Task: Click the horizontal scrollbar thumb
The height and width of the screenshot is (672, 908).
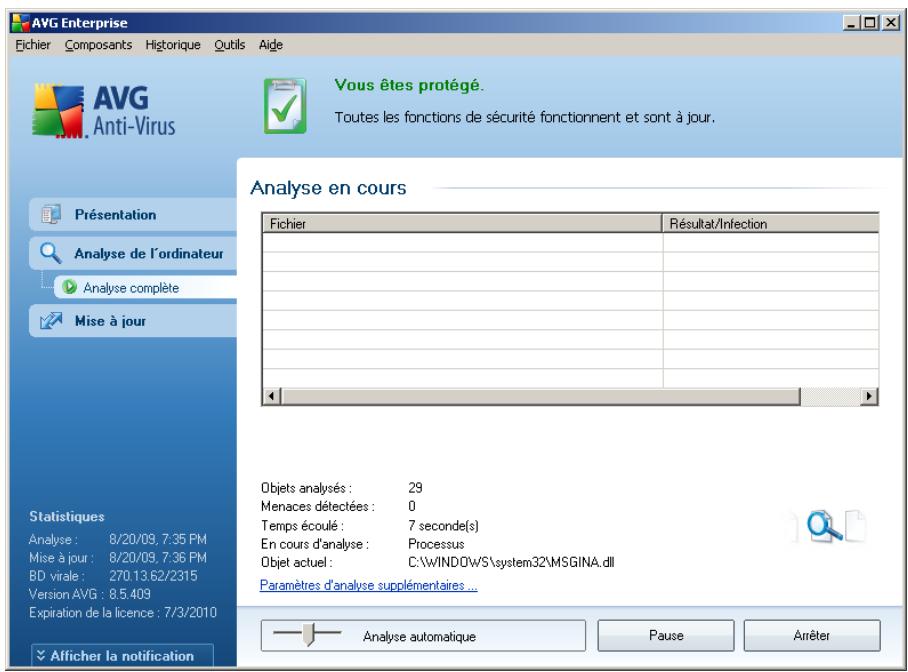Action: click(540, 396)
